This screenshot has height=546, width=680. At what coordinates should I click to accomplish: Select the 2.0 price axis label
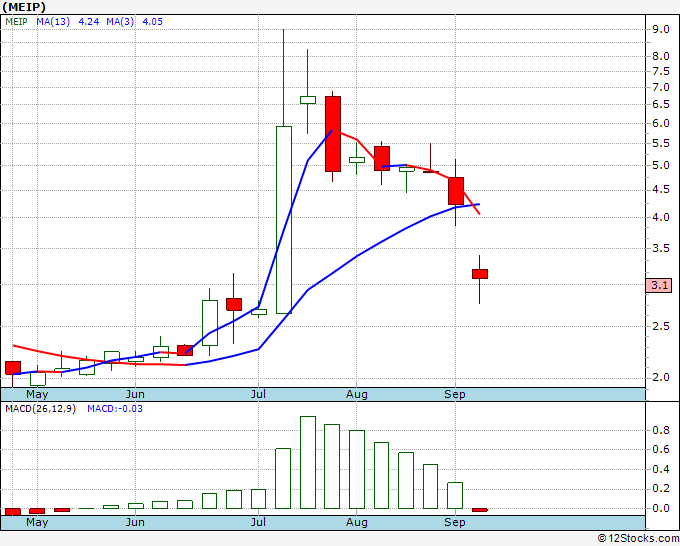(661, 377)
